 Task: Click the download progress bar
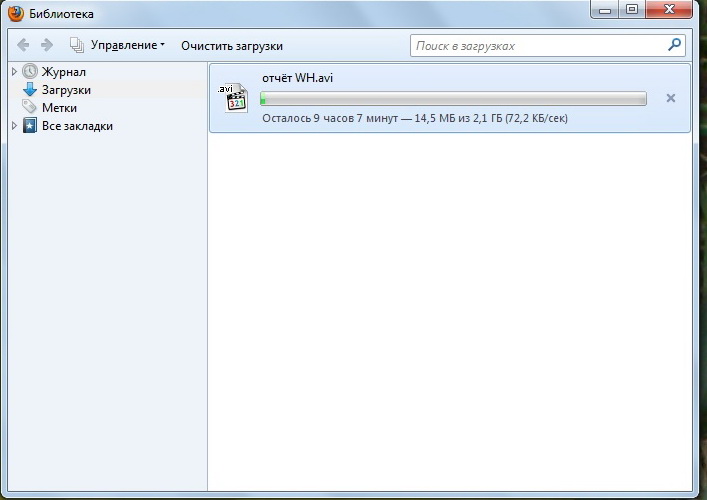pos(453,99)
